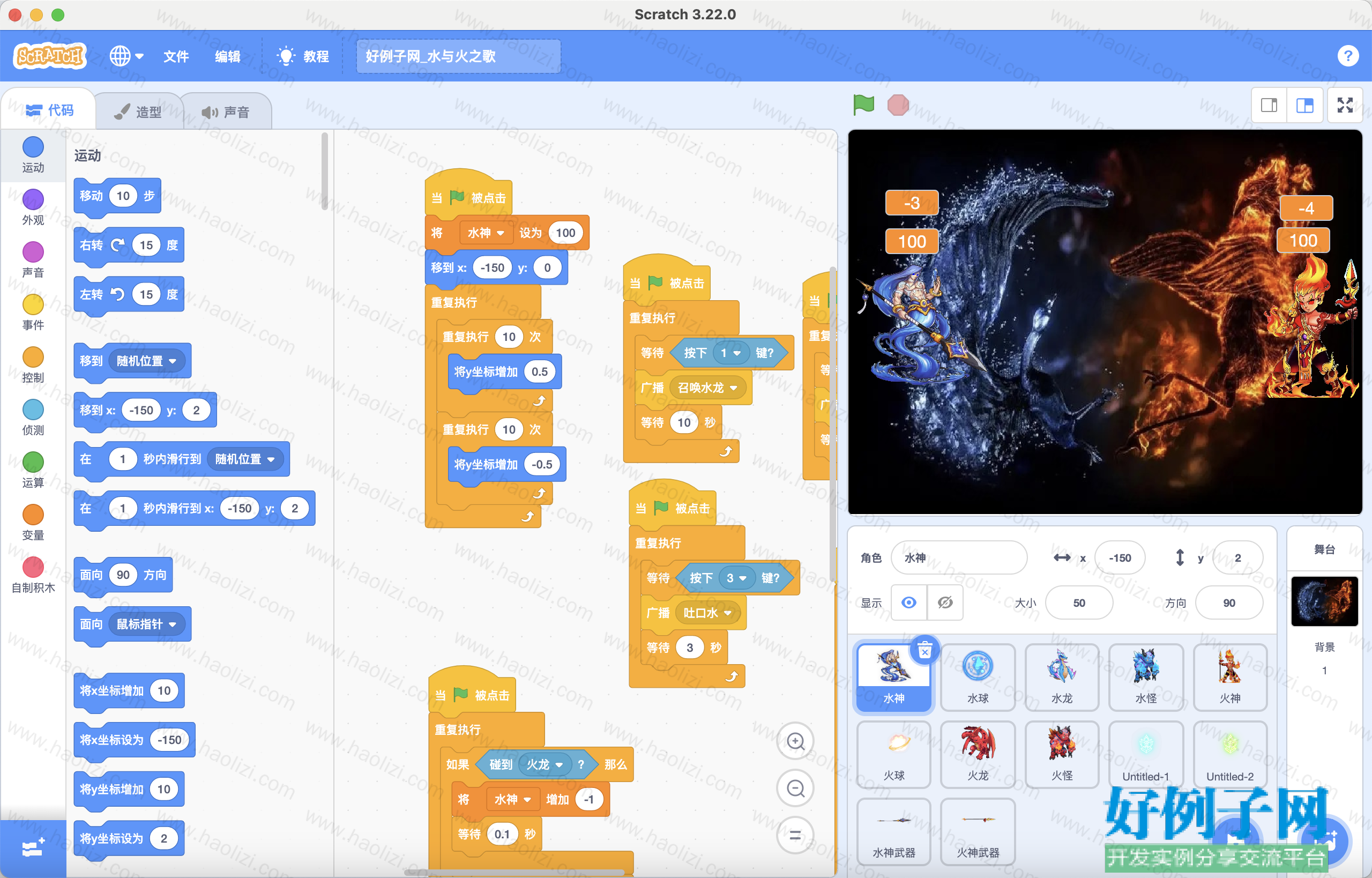Image resolution: width=1372 pixels, height=878 pixels.
Task: Select the Untitled-1 sprite
Action: coord(1146,755)
